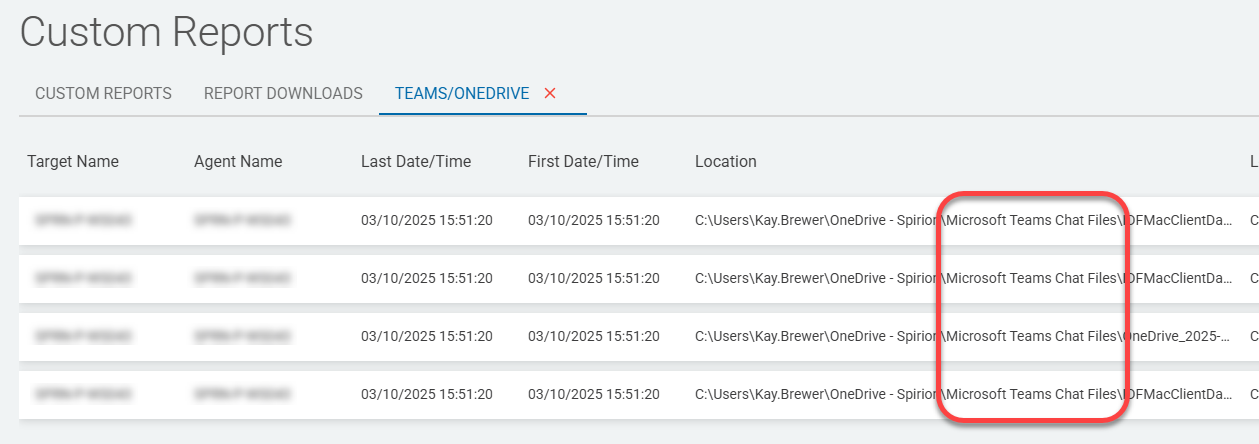Click the Agent Name column header

pyautogui.click(x=238, y=161)
